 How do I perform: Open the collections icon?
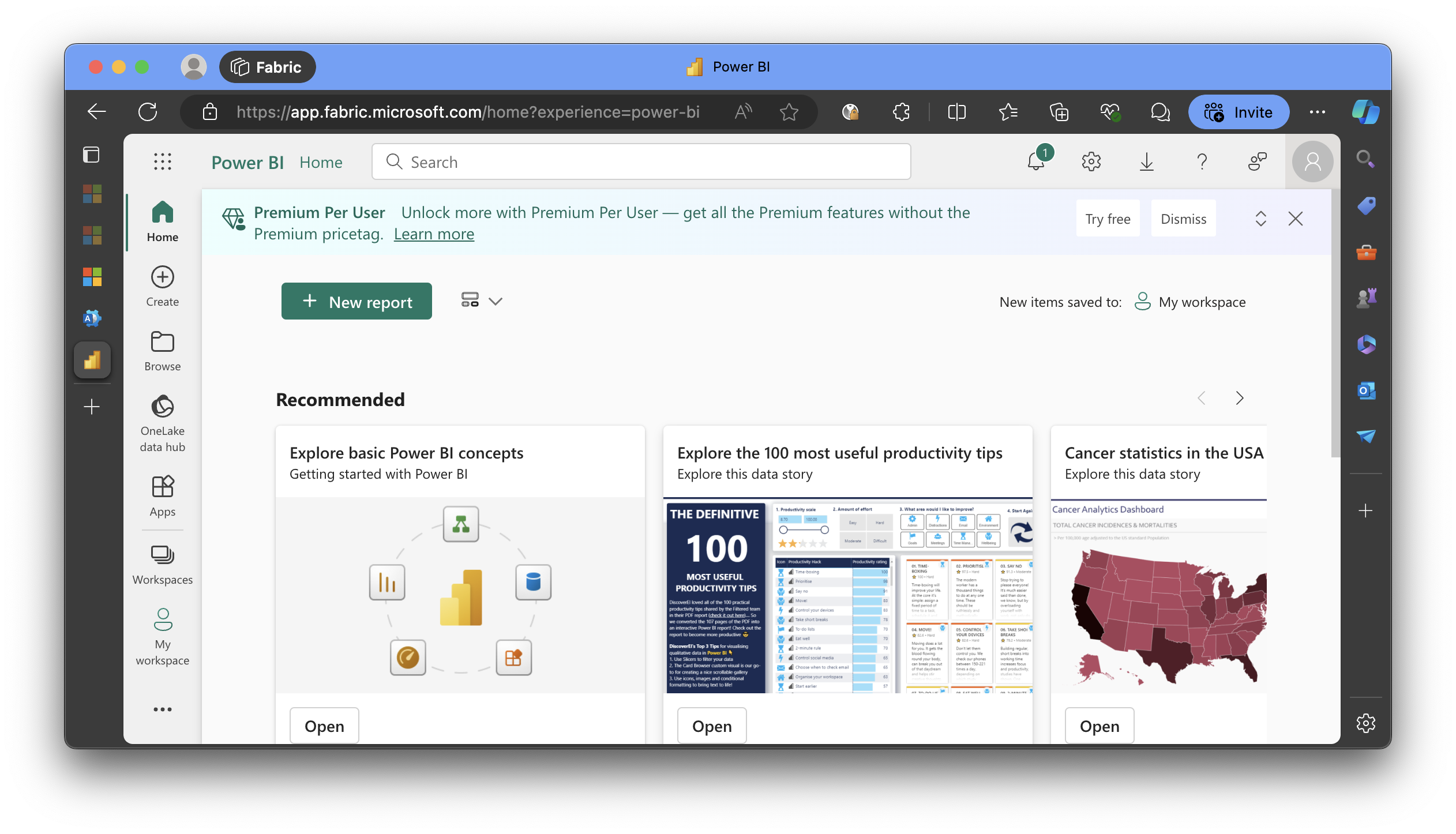point(1059,111)
